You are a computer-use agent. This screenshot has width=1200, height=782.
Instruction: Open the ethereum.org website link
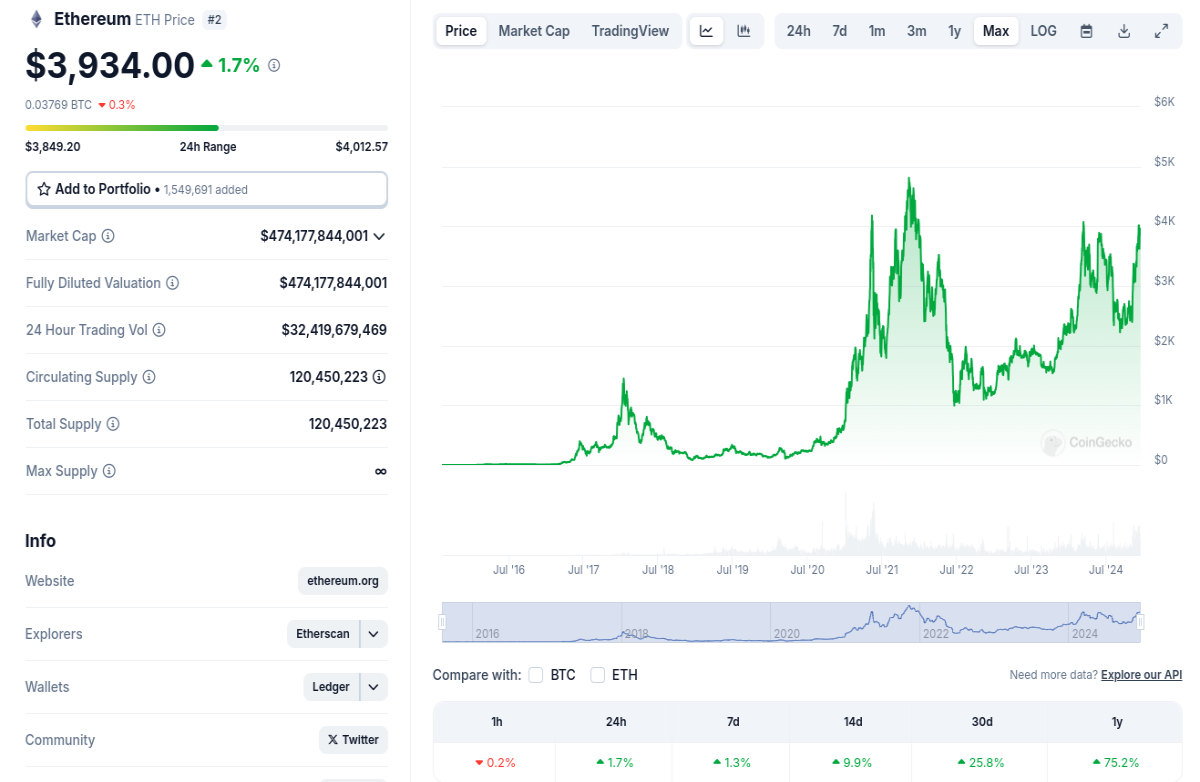pos(343,581)
